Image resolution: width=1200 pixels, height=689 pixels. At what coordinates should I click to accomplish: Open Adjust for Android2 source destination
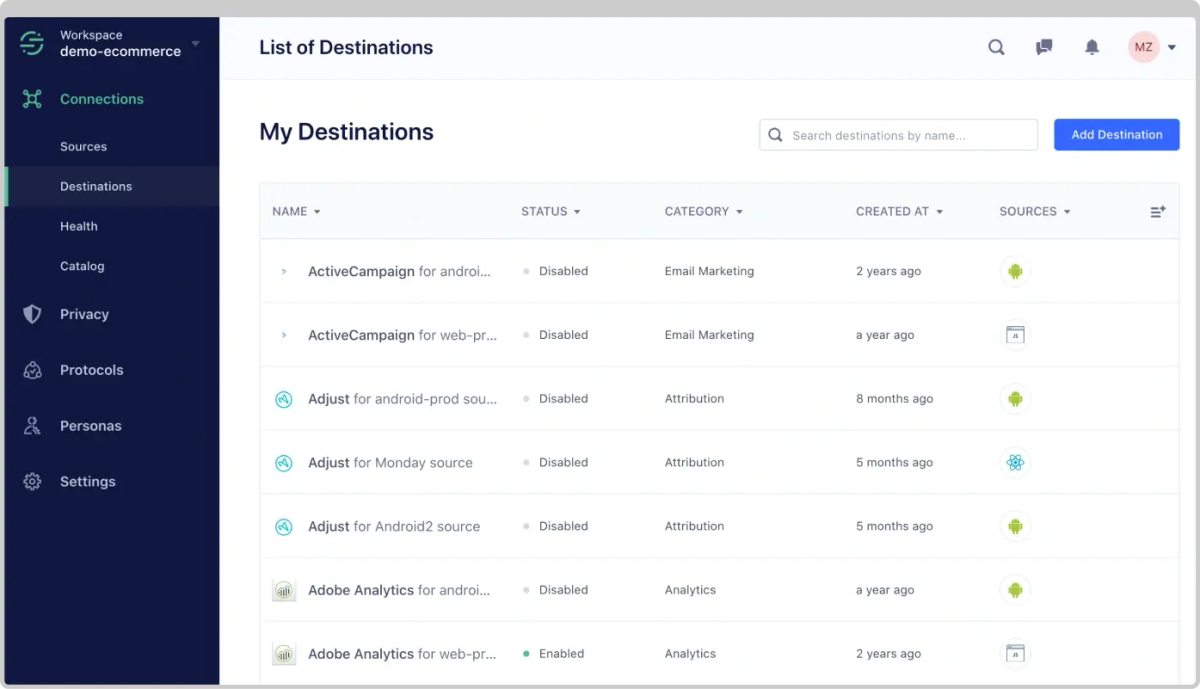pyautogui.click(x=394, y=527)
